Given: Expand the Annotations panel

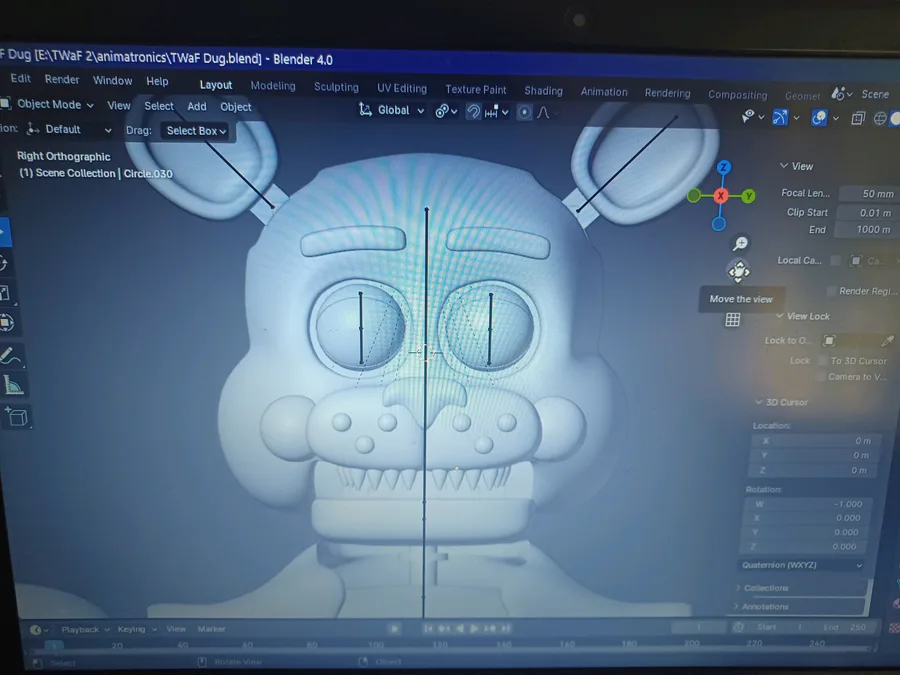Looking at the screenshot, I should (736, 606).
